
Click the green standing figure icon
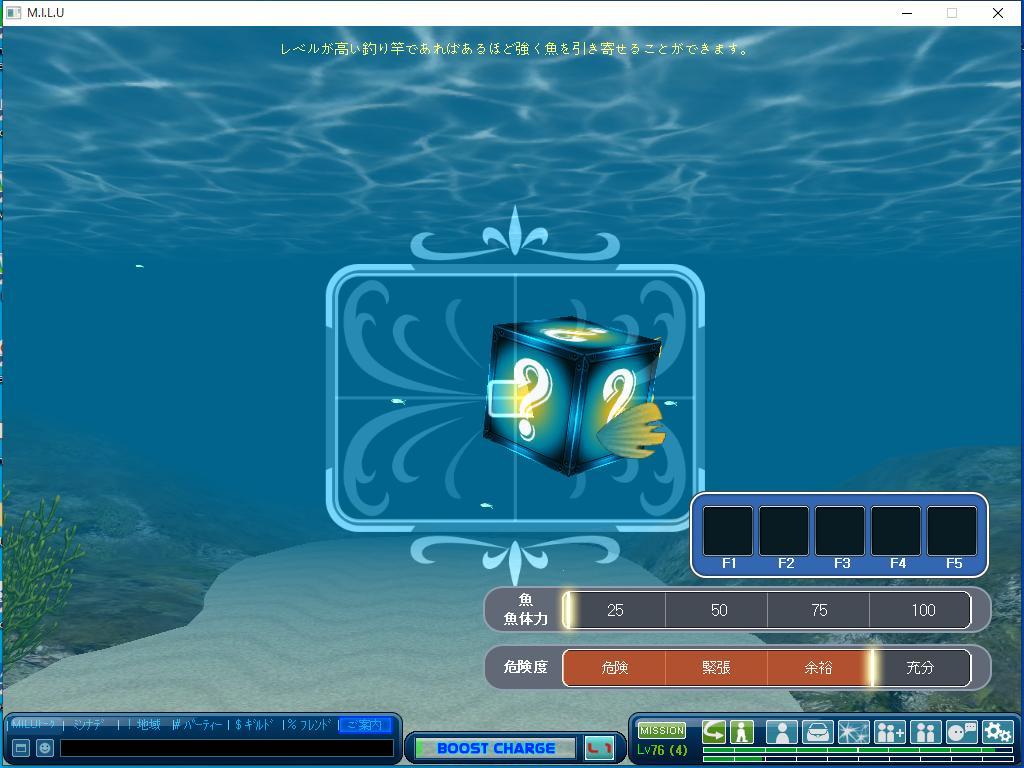tap(741, 731)
